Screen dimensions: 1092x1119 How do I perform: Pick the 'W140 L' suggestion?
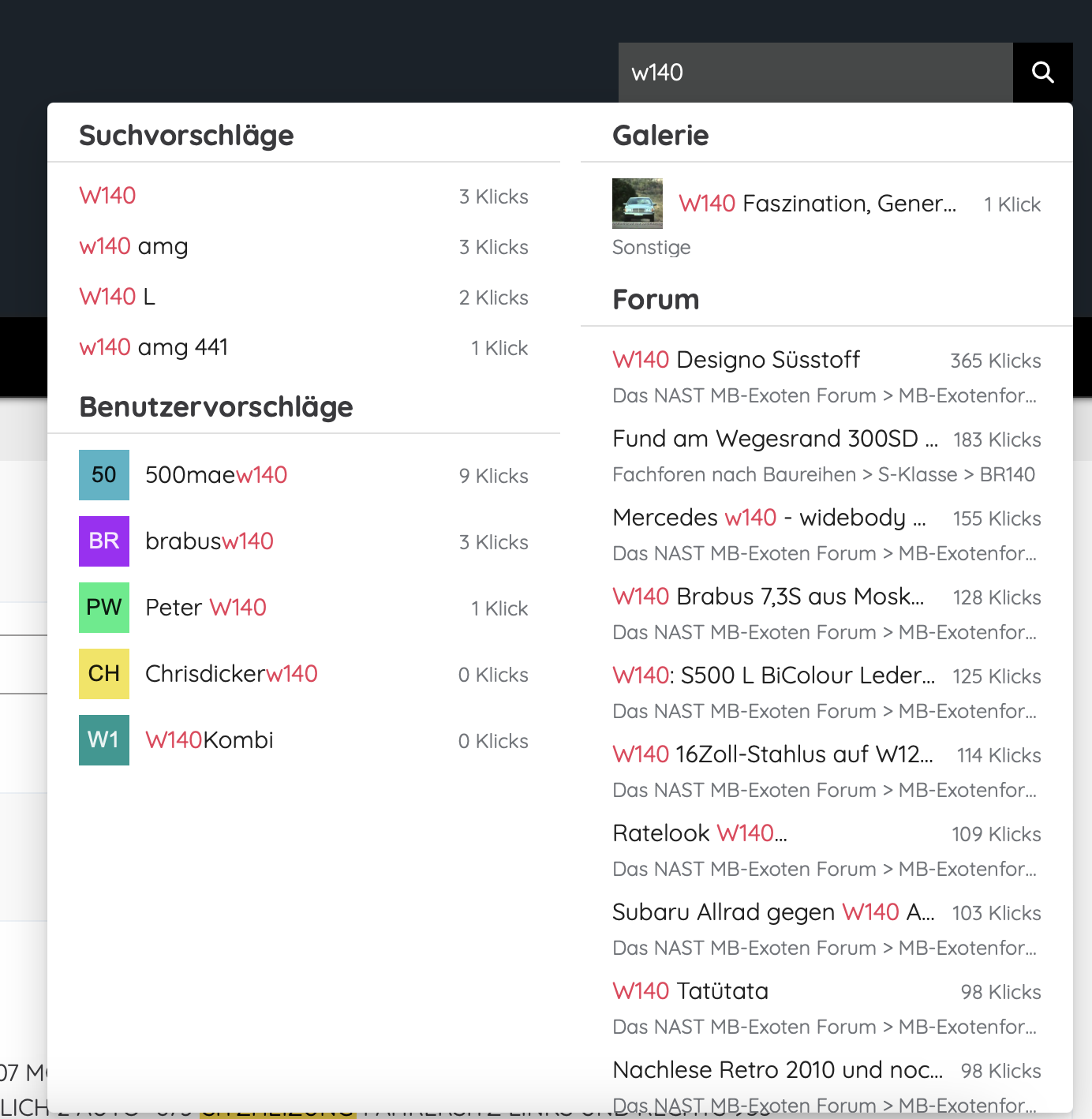[118, 297]
